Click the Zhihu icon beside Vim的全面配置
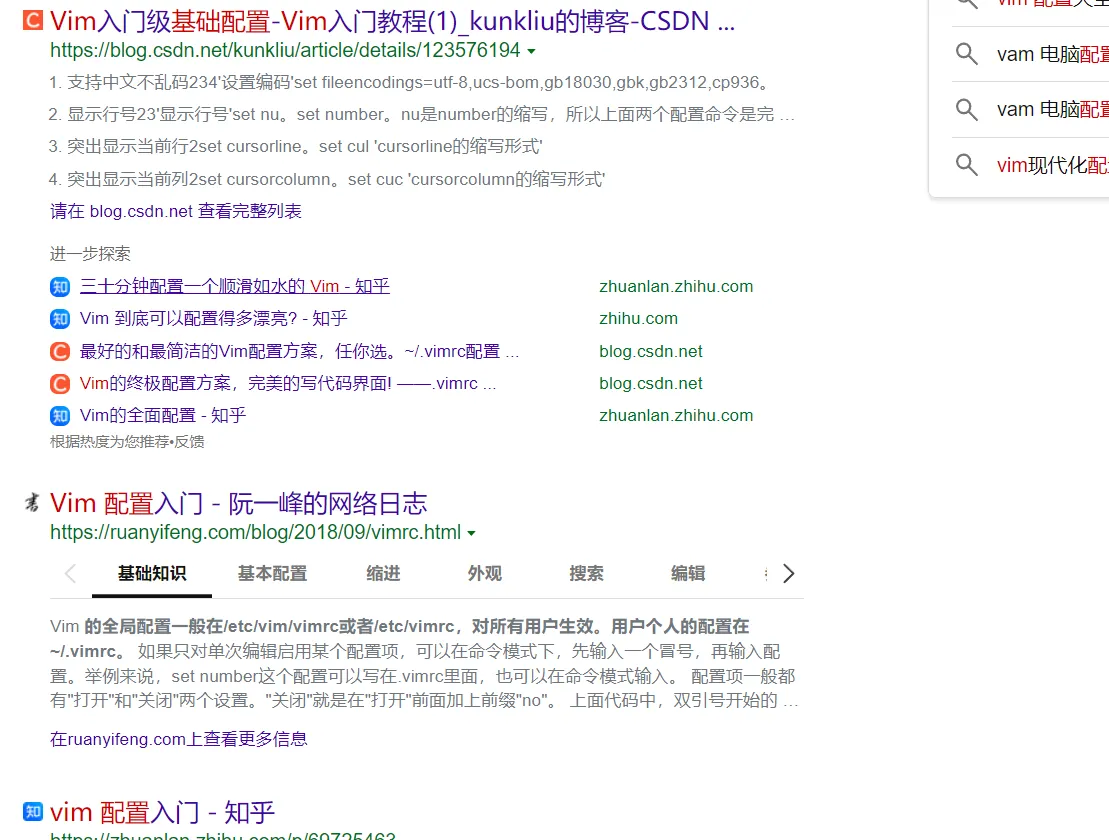The height and width of the screenshot is (840, 1109). tap(59, 415)
